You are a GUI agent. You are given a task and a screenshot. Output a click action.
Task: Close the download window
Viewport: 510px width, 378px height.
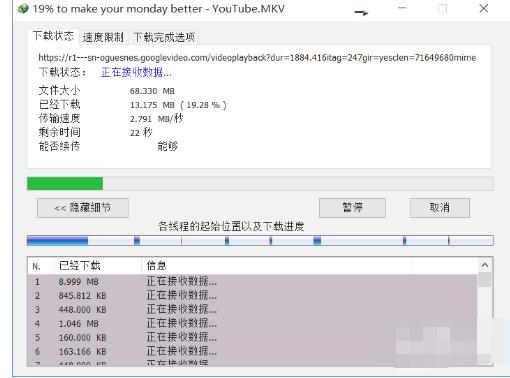click(x=484, y=8)
